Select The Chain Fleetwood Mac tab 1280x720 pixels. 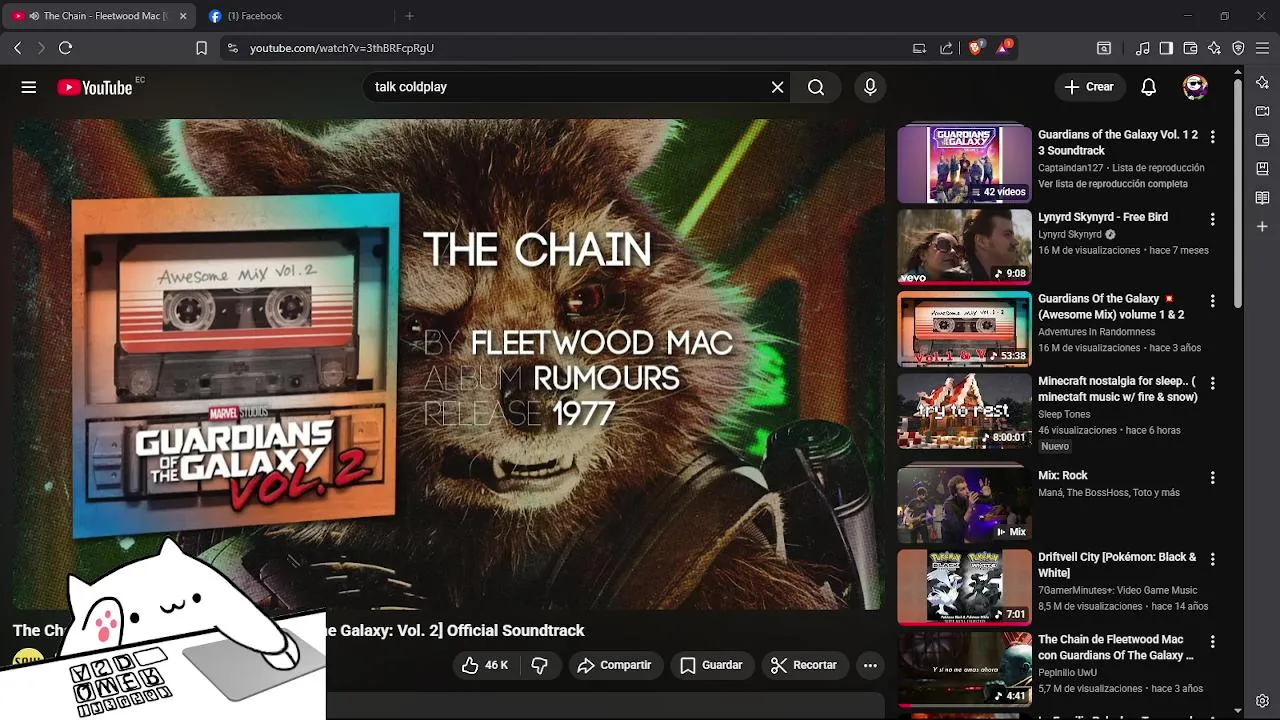tap(98, 16)
